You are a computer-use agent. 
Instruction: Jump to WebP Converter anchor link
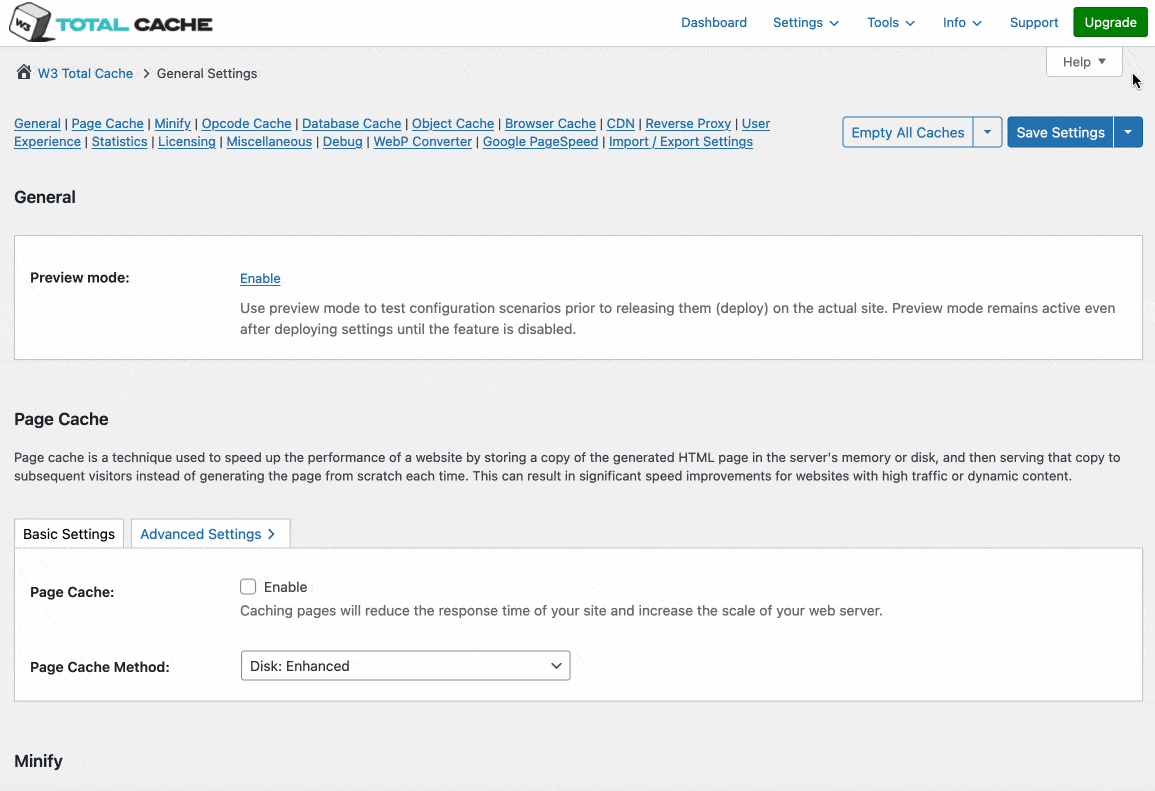pyautogui.click(x=422, y=141)
